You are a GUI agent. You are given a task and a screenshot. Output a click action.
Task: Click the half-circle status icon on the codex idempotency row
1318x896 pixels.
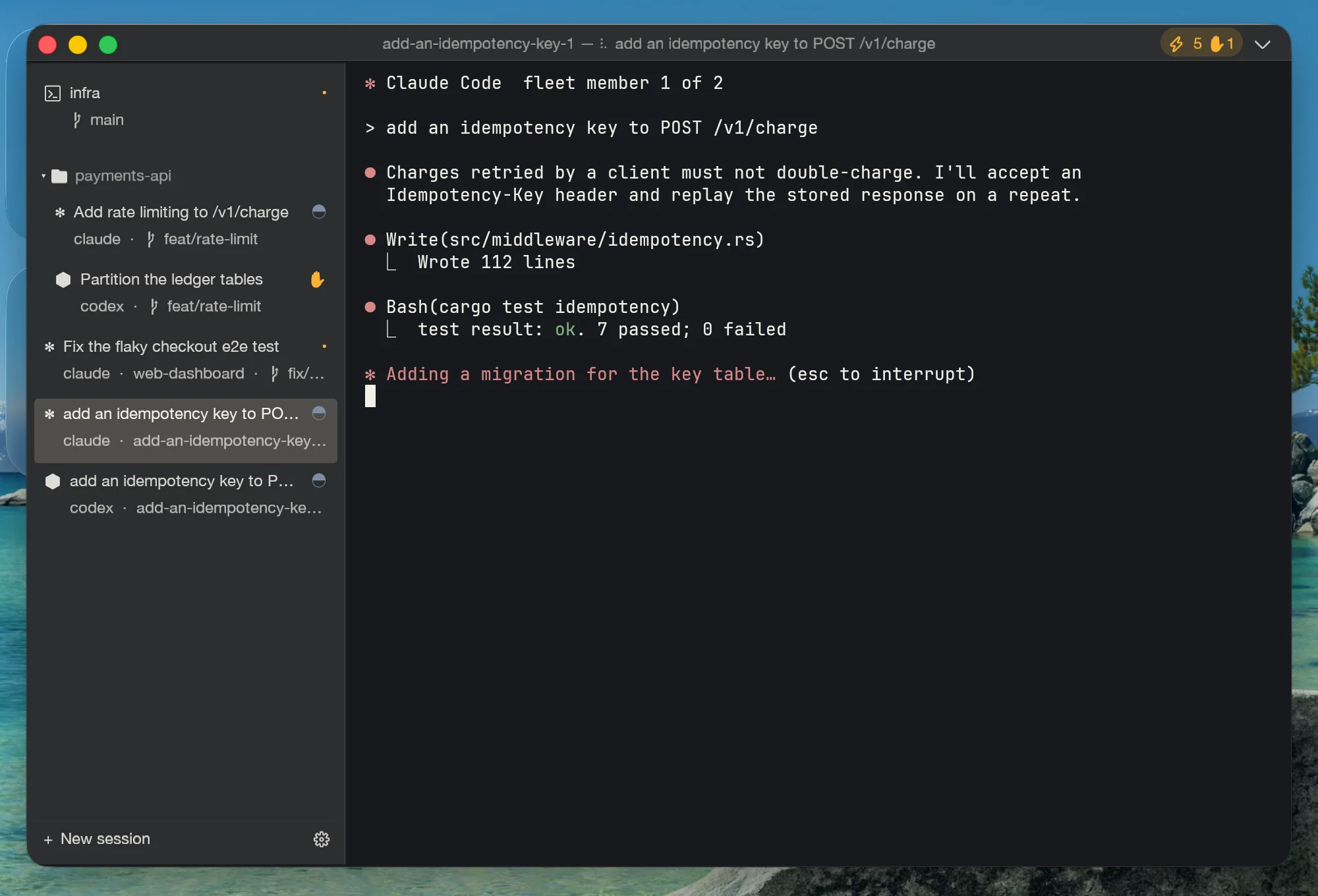(319, 480)
